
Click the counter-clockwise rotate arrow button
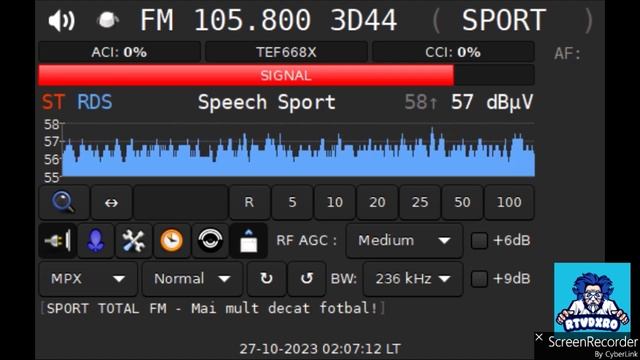pos(307,279)
